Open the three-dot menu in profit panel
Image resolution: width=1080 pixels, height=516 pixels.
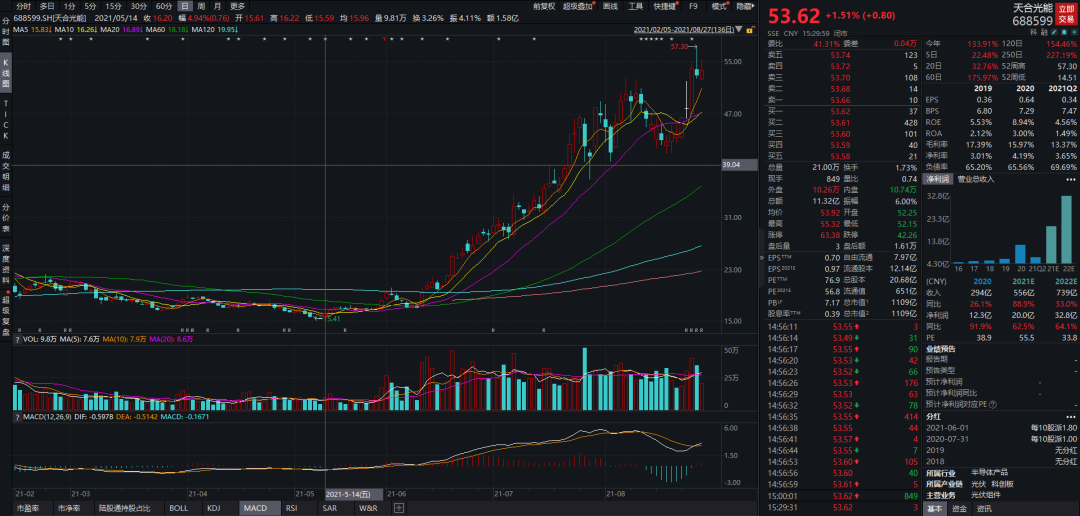tap(1071, 179)
